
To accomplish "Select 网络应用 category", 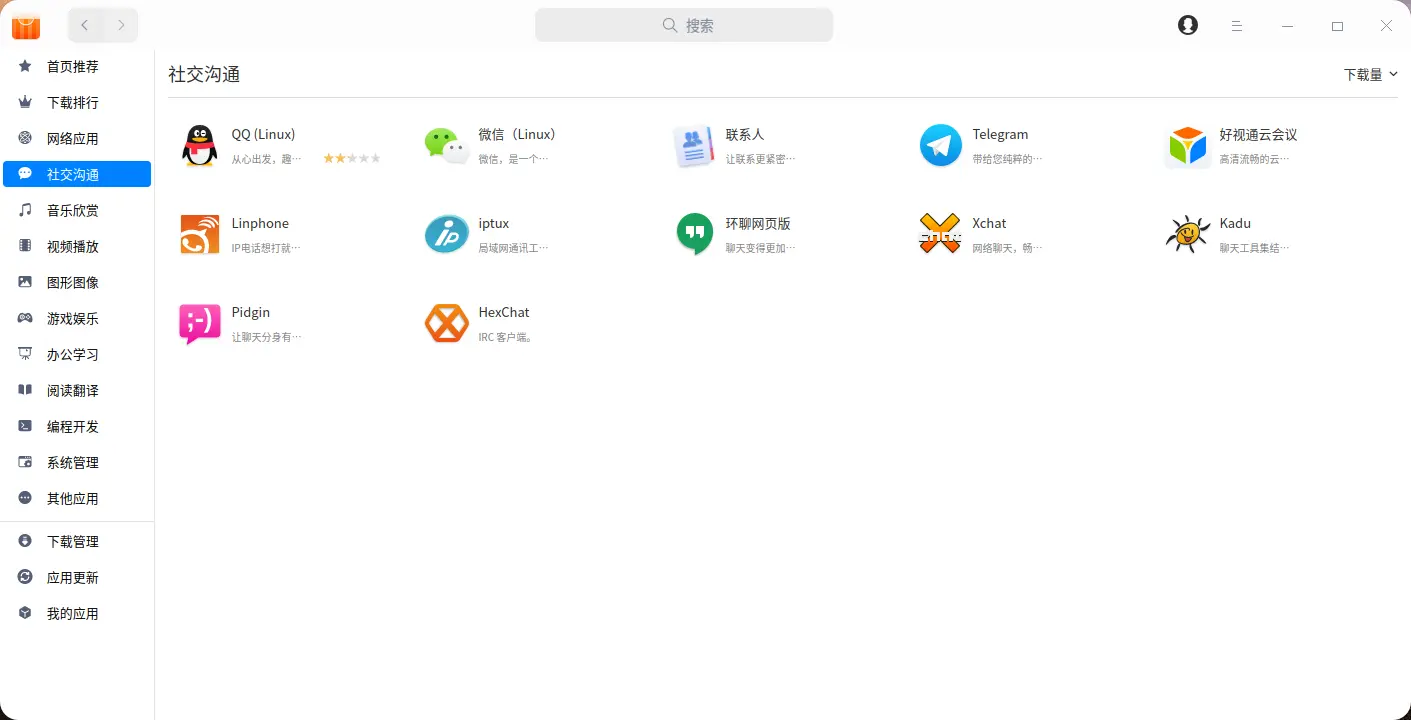I will click(77, 138).
